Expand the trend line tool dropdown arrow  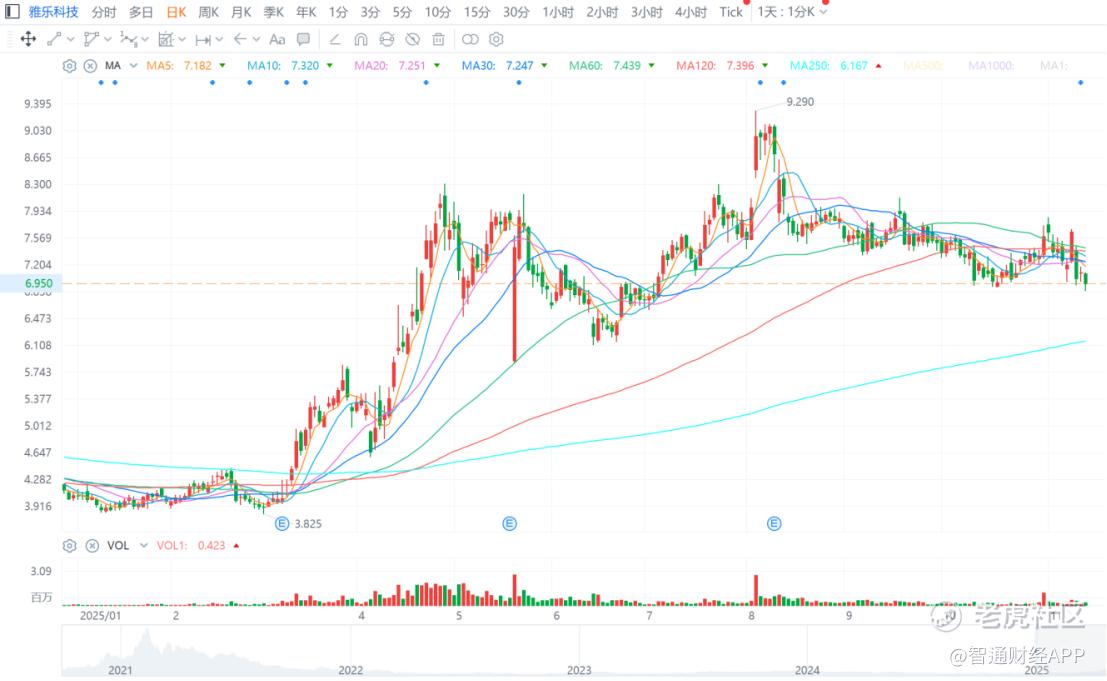[x=71, y=40]
